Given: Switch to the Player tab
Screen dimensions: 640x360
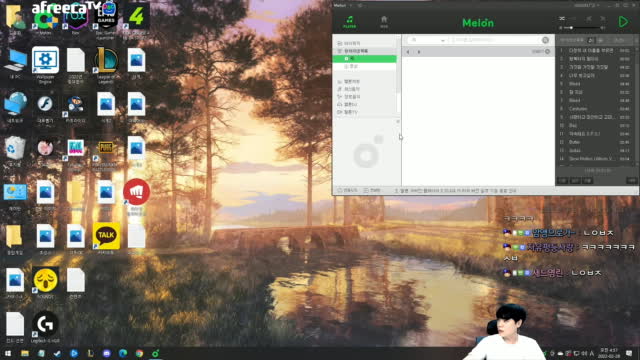Looking at the screenshot, I should [349, 22].
